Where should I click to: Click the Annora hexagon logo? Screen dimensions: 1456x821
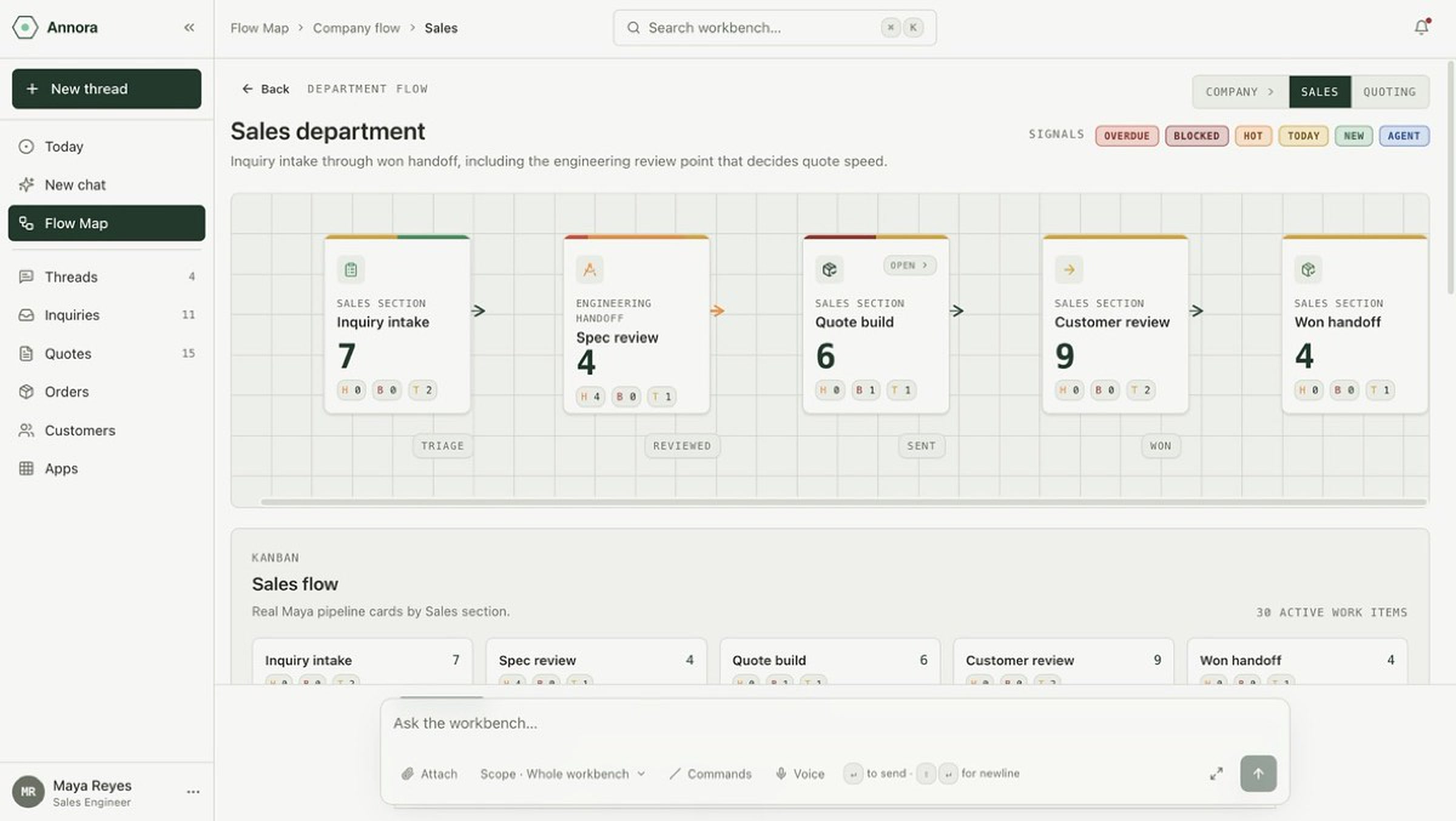[25, 27]
